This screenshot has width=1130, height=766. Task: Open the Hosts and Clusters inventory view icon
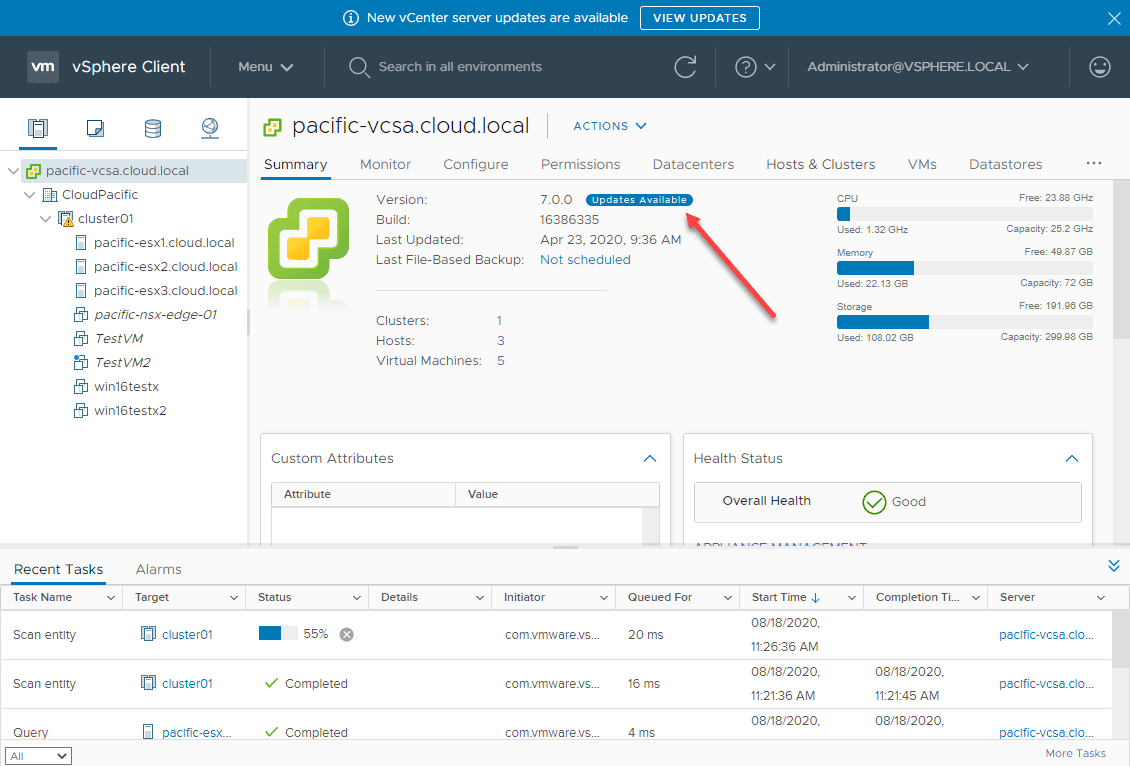pos(38,127)
